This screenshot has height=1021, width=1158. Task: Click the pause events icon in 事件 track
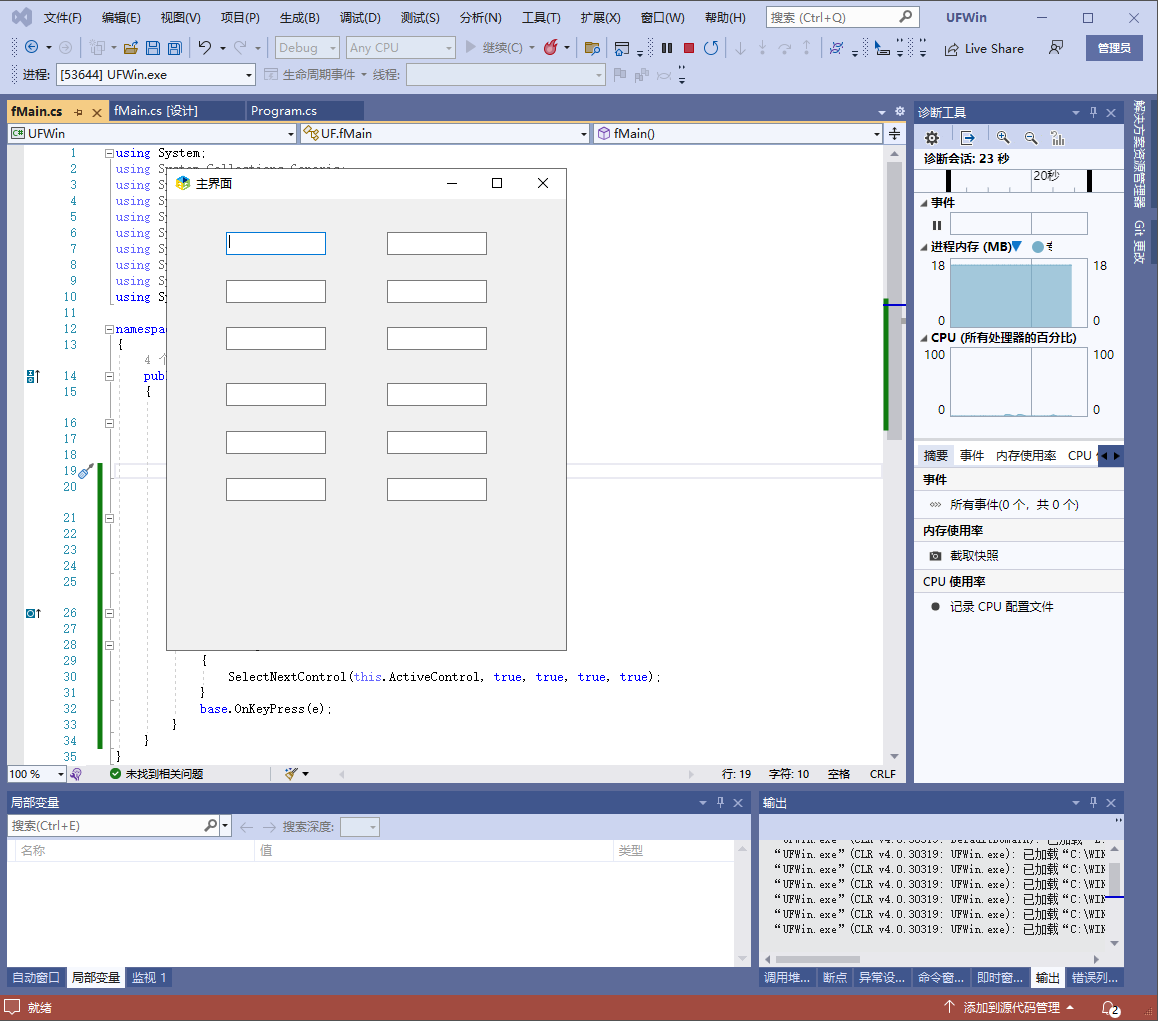click(936, 225)
